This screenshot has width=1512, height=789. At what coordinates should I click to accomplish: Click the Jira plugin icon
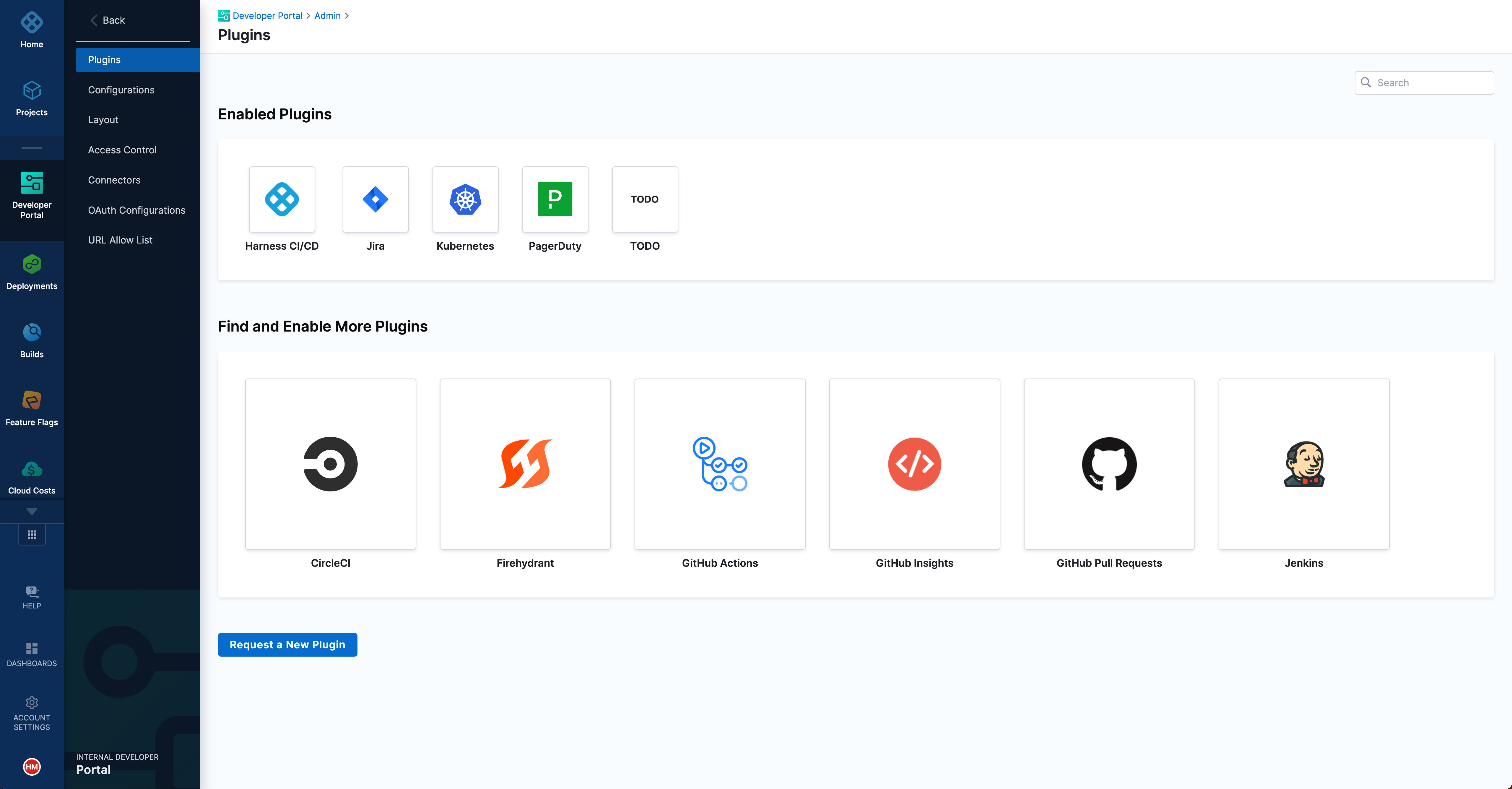375,199
